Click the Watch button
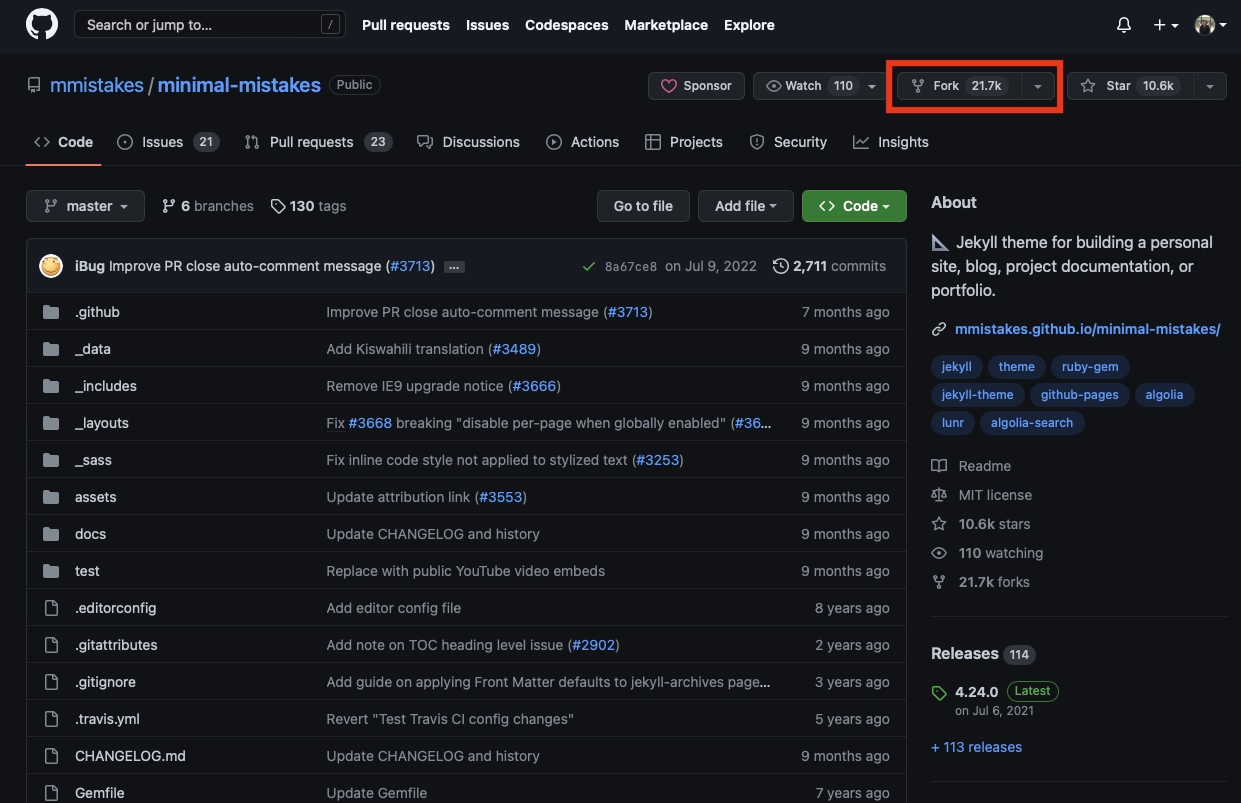1241x803 pixels. click(x=808, y=86)
